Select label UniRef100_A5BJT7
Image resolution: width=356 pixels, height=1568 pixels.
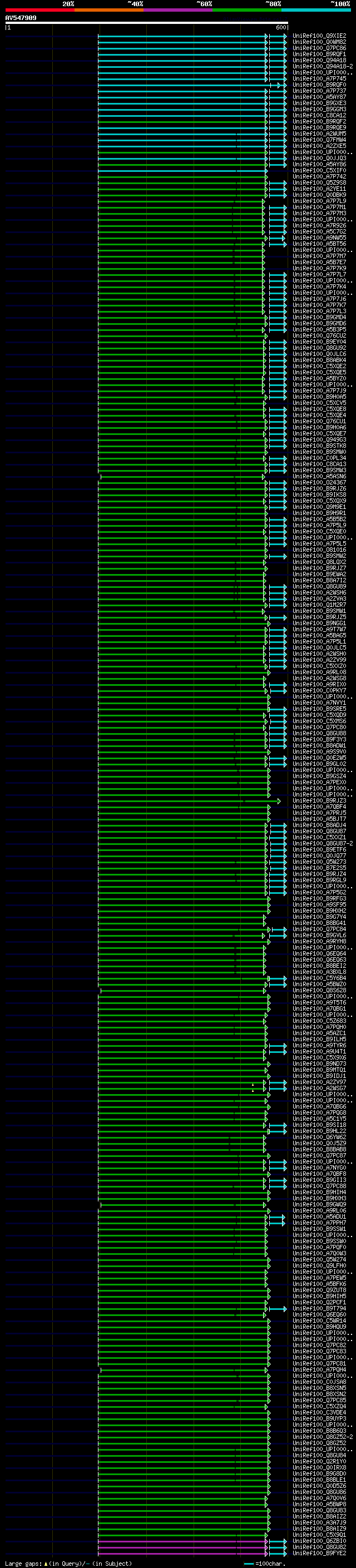coord(319,819)
